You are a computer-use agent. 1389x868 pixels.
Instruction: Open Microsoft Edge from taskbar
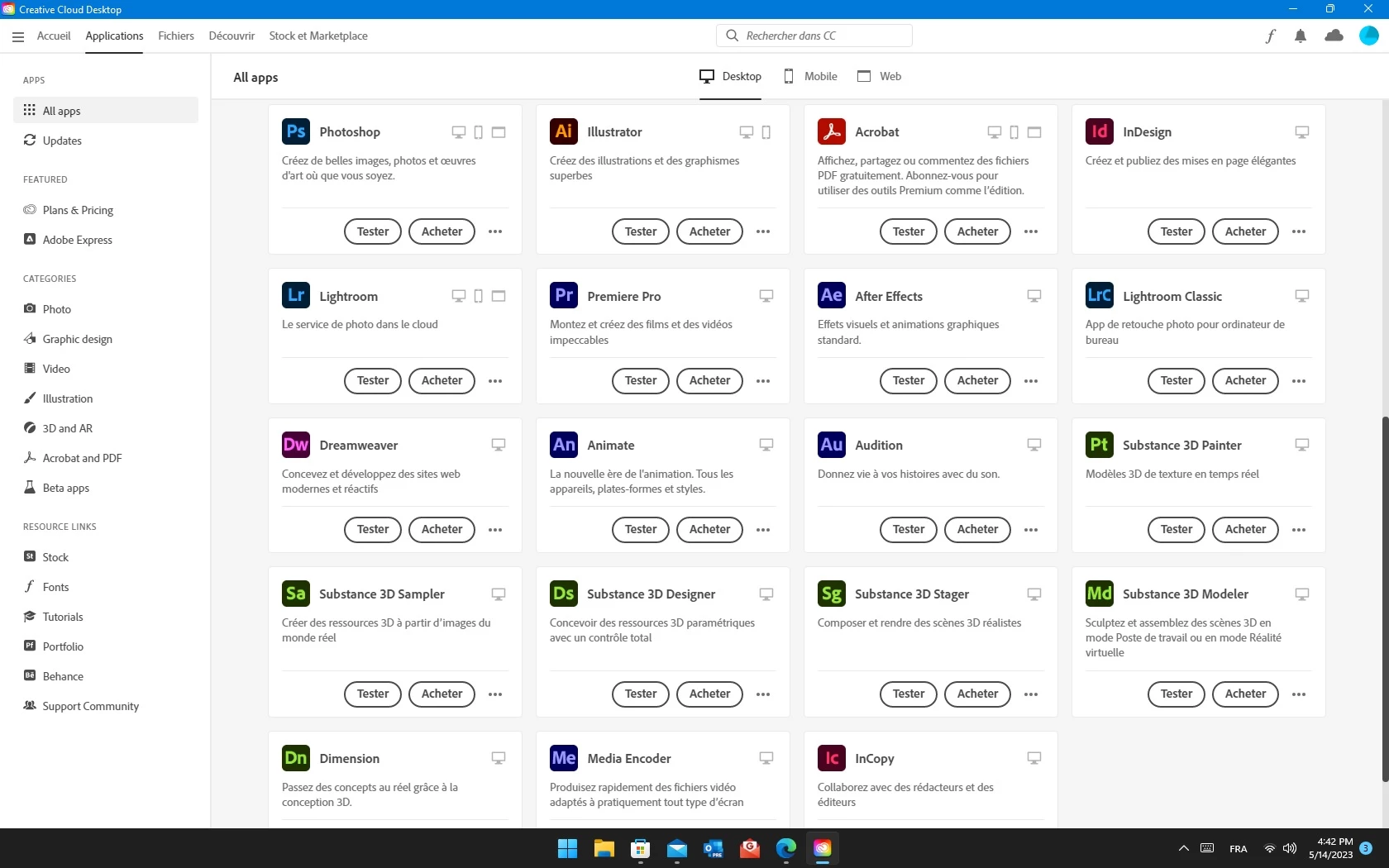[785, 848]
